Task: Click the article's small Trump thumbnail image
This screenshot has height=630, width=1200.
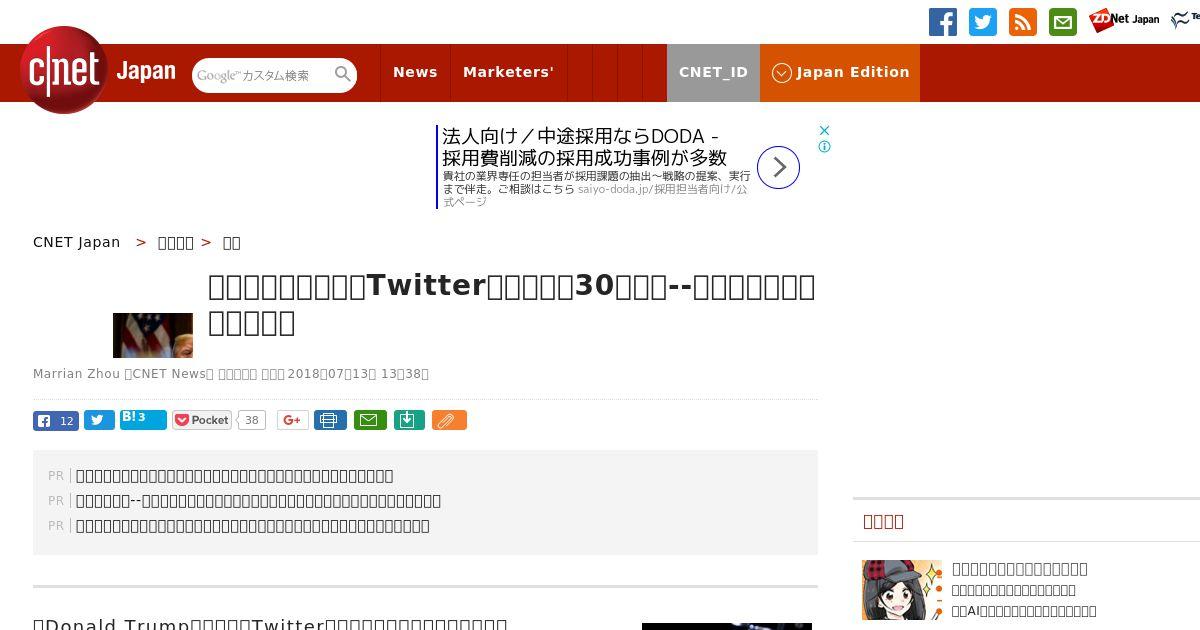Action: click(153, 335)
